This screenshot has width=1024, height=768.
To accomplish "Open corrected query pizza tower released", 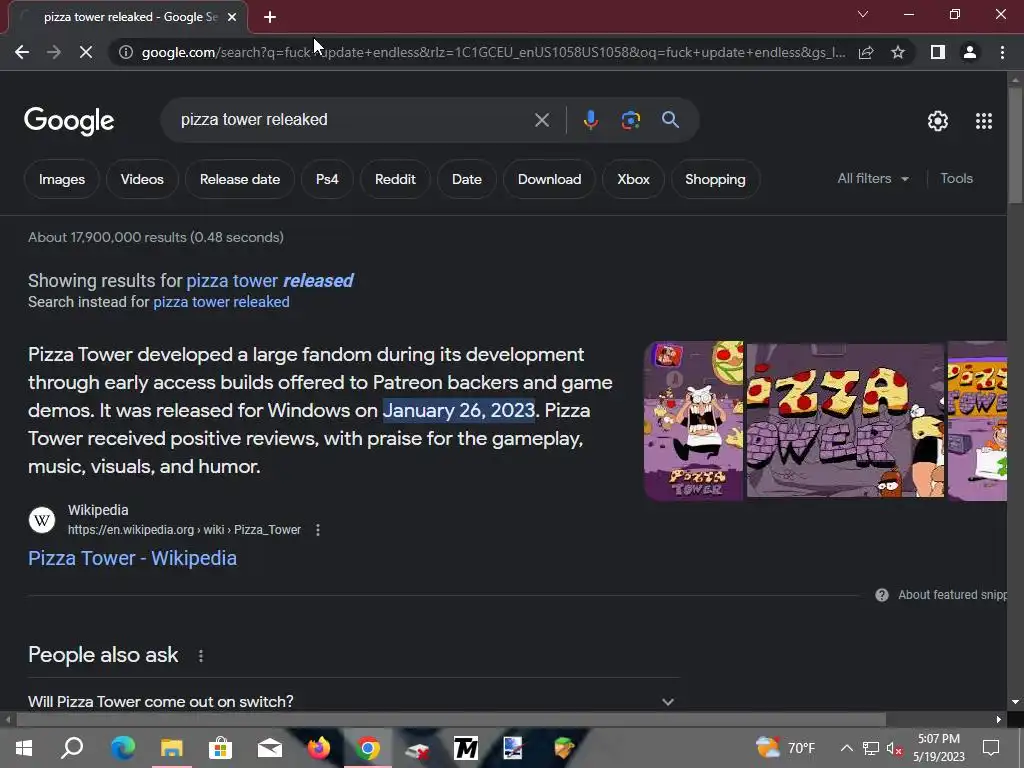I will (x=270, y=281).
